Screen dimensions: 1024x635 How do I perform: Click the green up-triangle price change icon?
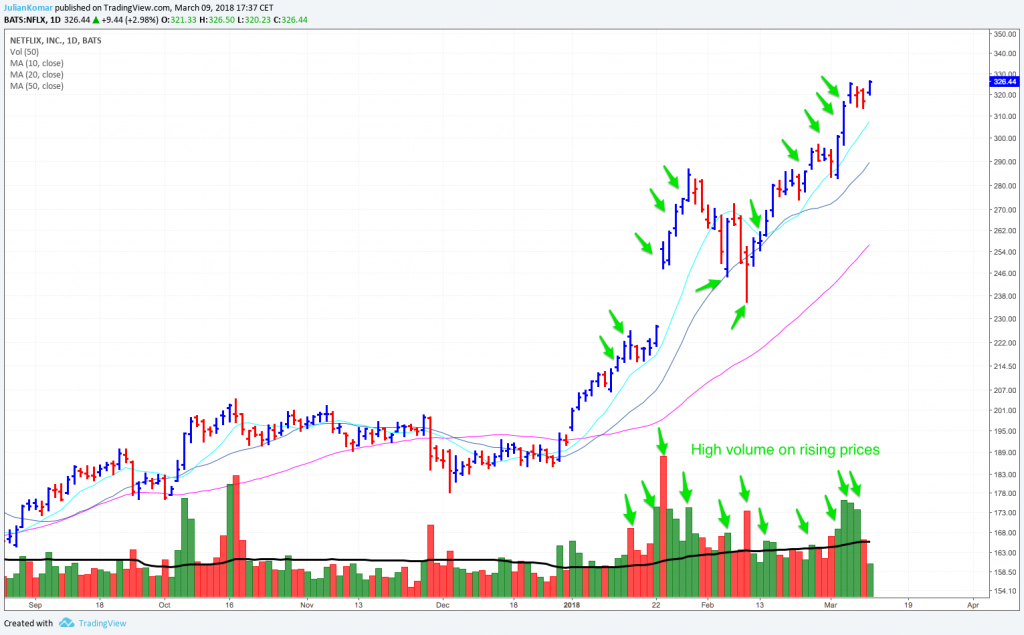(x=96, y=20)
